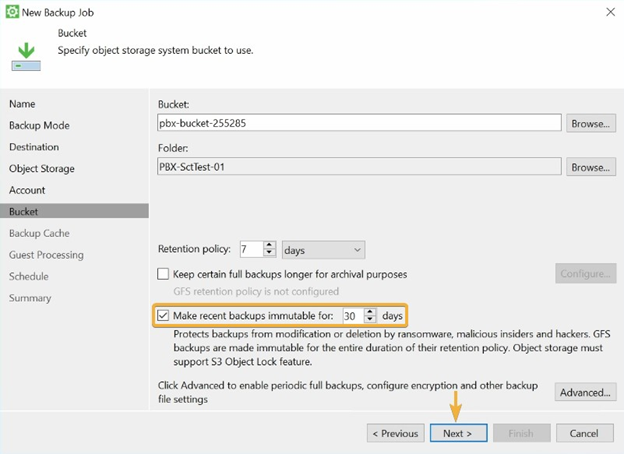Click Next to continue the wizard
Viewport: 624px width, 454px height.
(458, 433)
